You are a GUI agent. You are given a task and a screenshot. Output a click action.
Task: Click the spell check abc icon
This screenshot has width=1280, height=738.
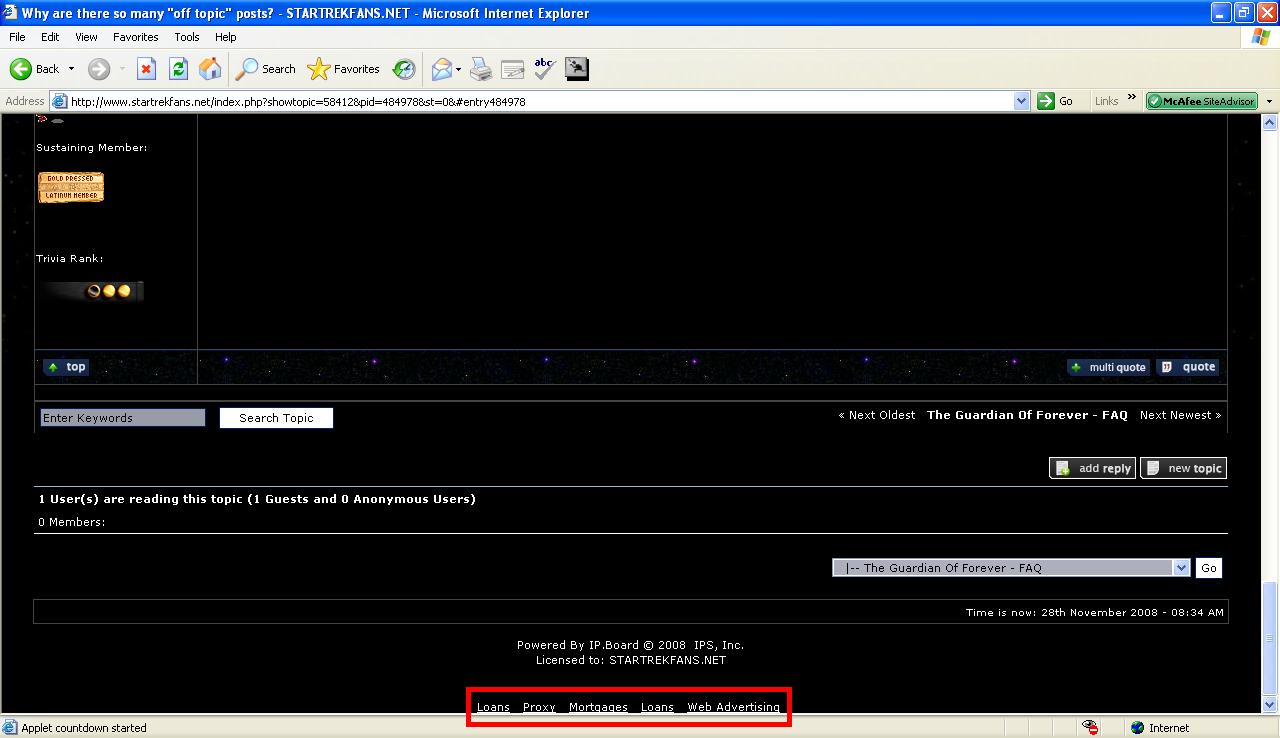pyautogui.click(x=544, y=68)
